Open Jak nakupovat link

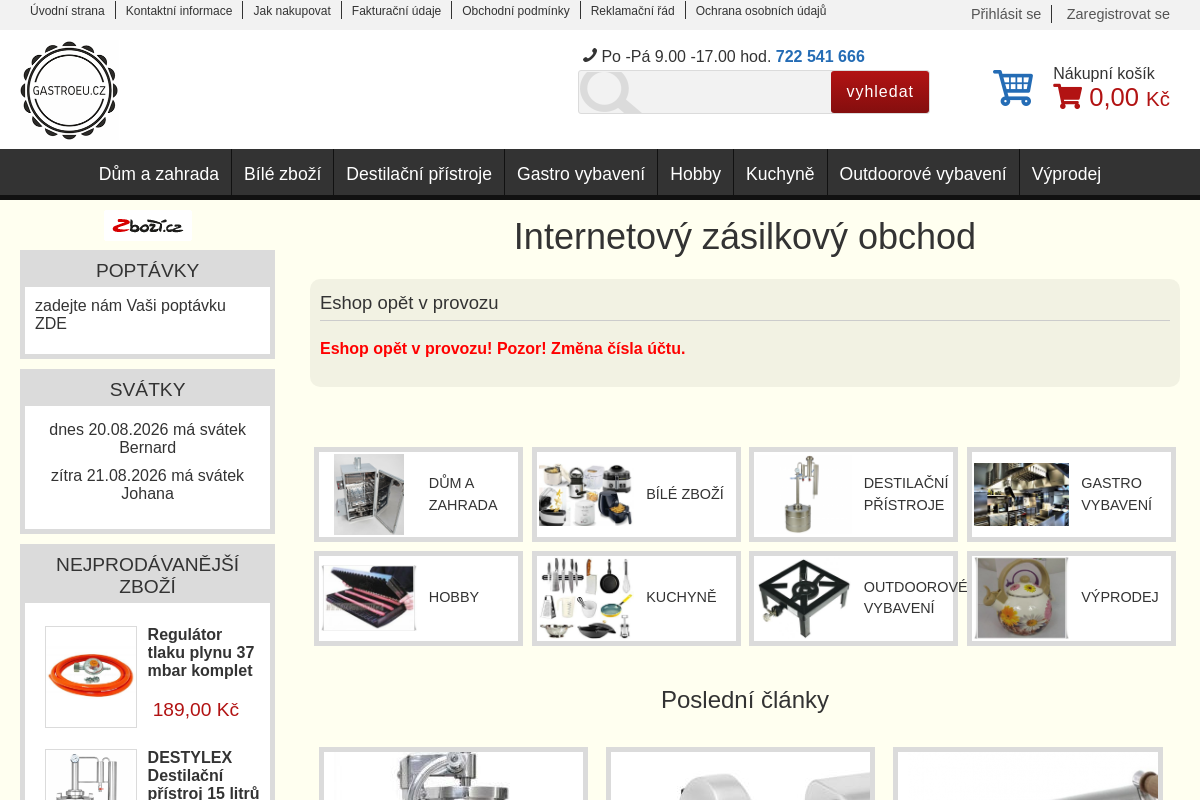(x=292, y=11)
